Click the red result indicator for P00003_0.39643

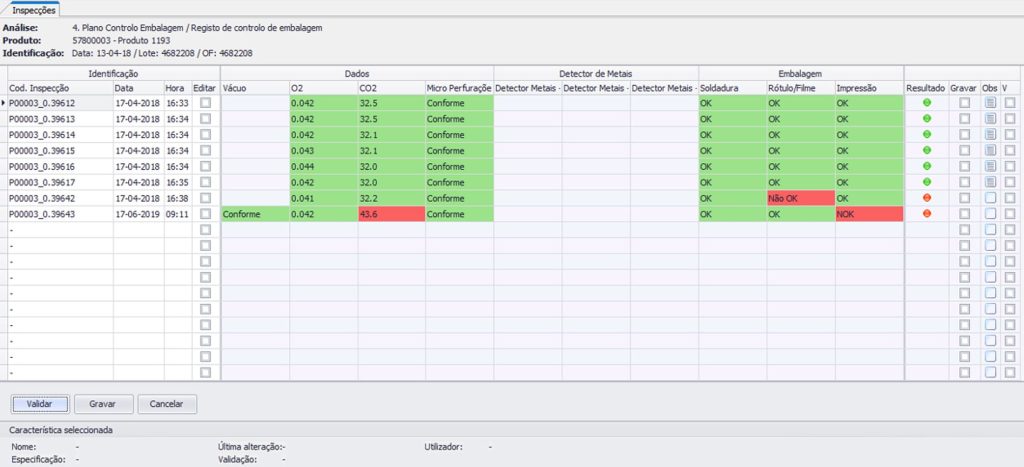click(925, 214)
